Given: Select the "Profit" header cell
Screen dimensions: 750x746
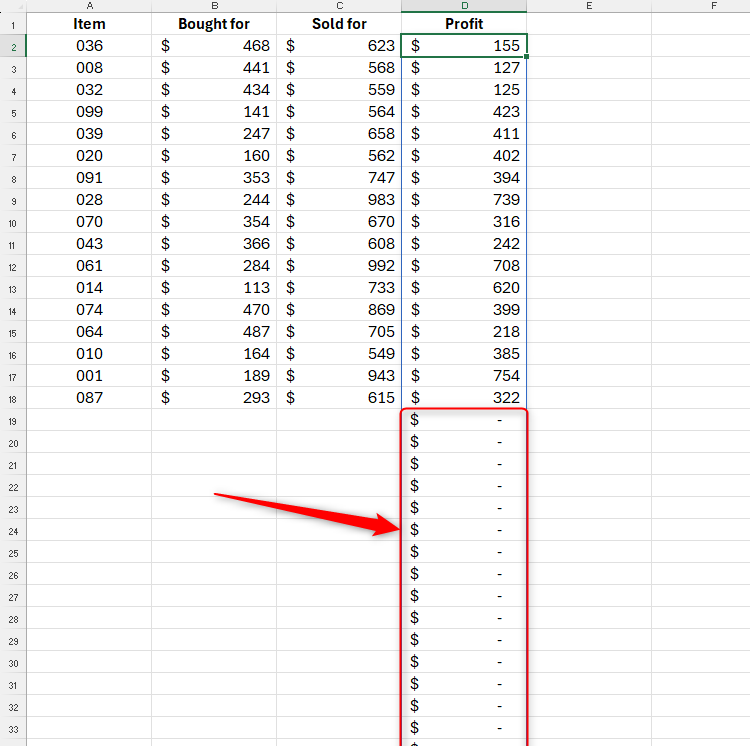Looking at the screenshot, I should pyautogui.click(x=464, y=24).
